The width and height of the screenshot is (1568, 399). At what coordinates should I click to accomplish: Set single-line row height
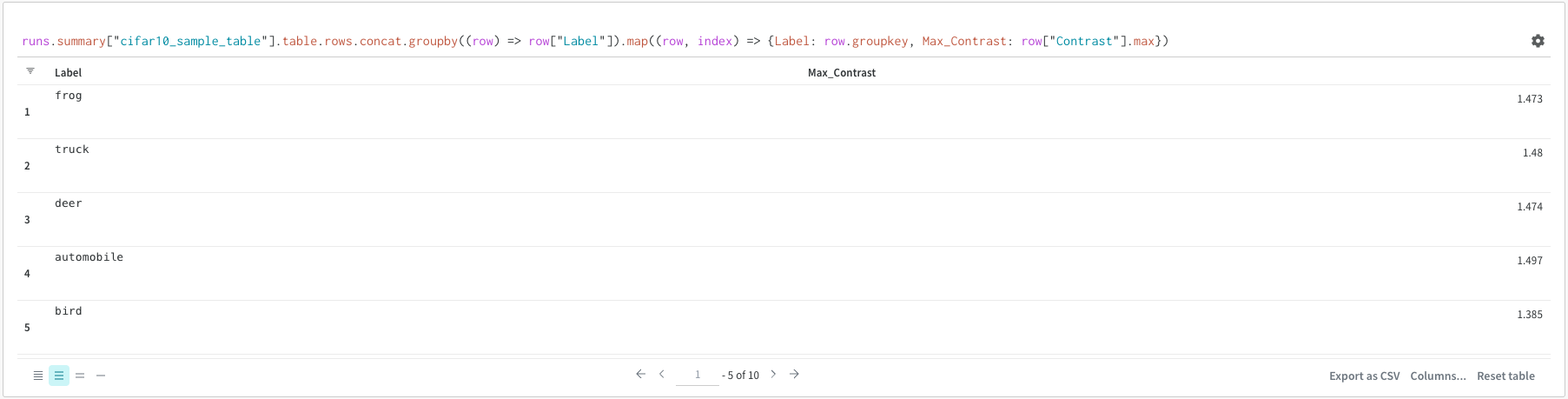(x=101, y=376)
